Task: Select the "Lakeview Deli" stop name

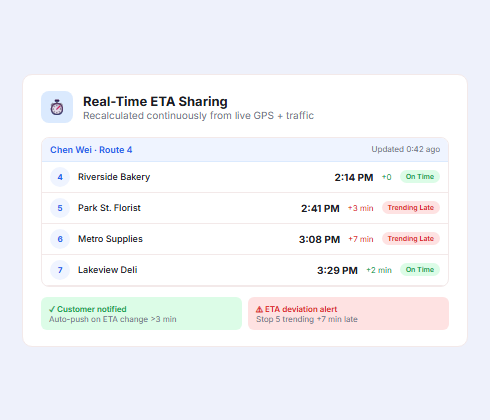Action: tap(108, 270)
